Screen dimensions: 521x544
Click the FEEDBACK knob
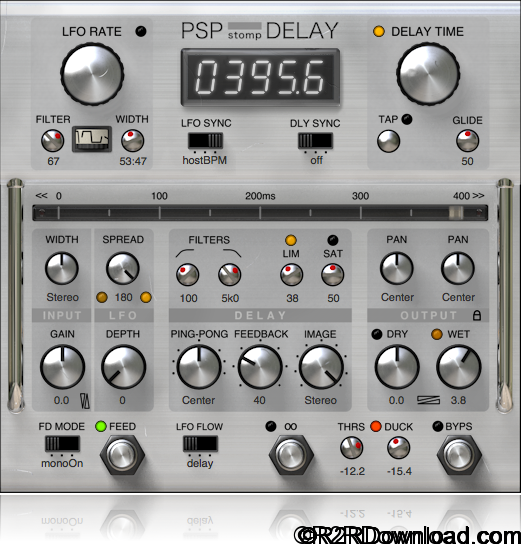(x=260, y=367)
